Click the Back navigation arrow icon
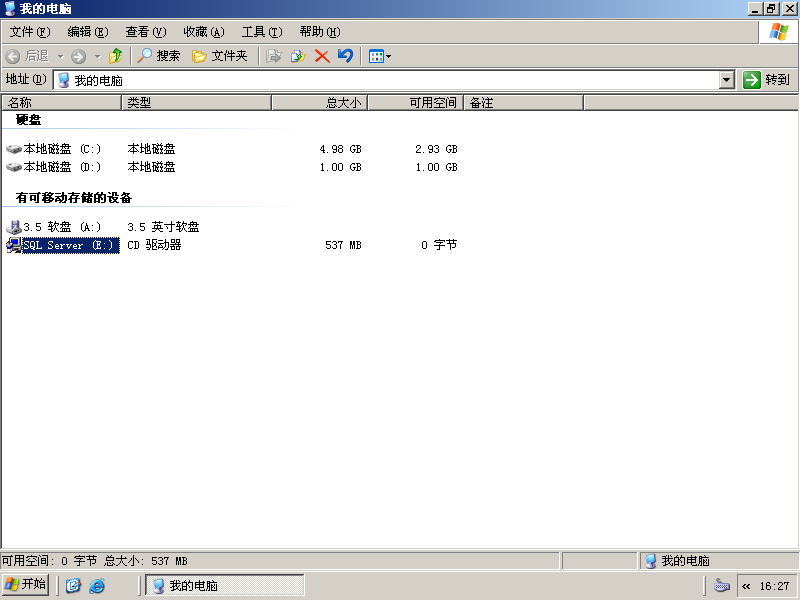The image size is (800, 600). tap(13, 56)
